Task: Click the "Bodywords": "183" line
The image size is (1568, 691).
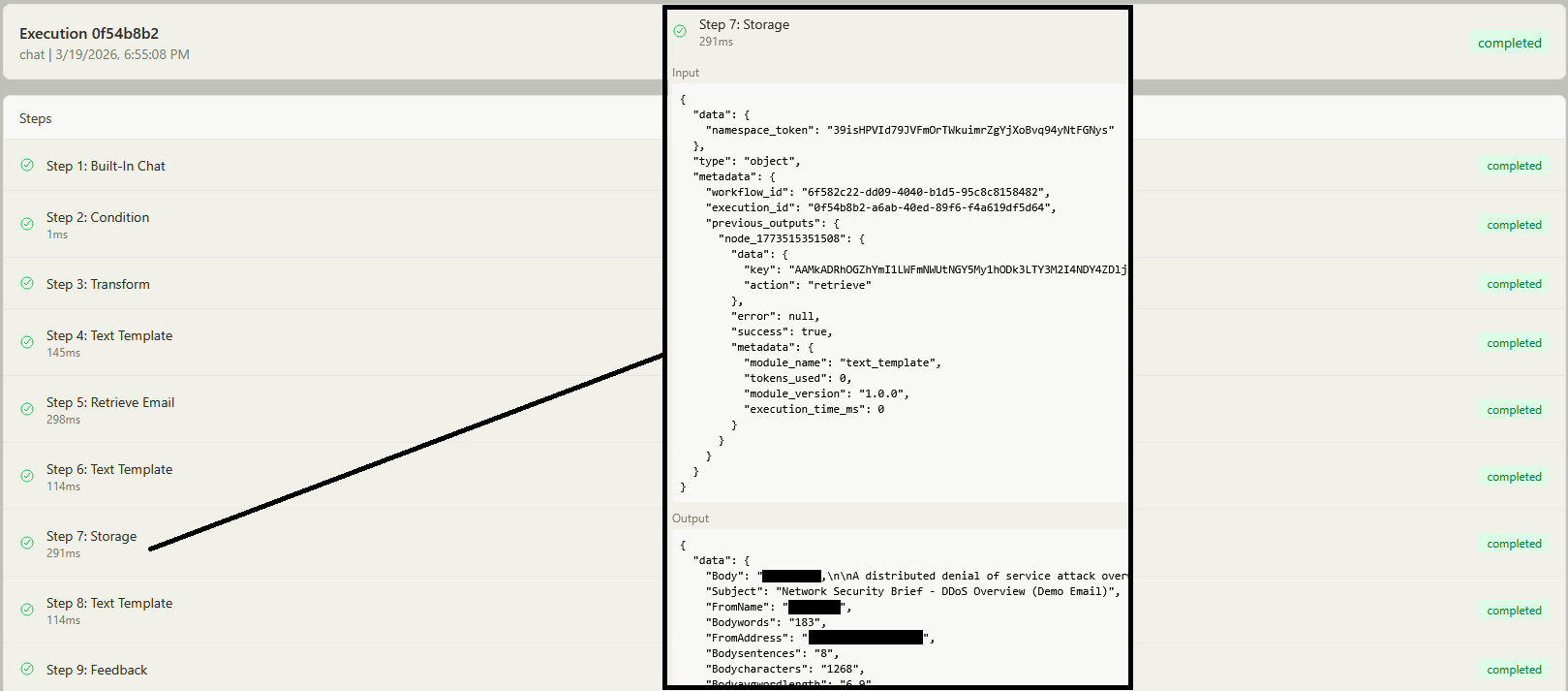Action: click(x=765, y=622)
